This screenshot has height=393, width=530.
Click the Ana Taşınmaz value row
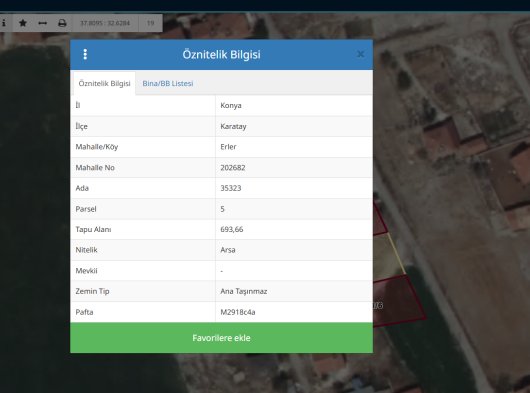pos(221,291)
